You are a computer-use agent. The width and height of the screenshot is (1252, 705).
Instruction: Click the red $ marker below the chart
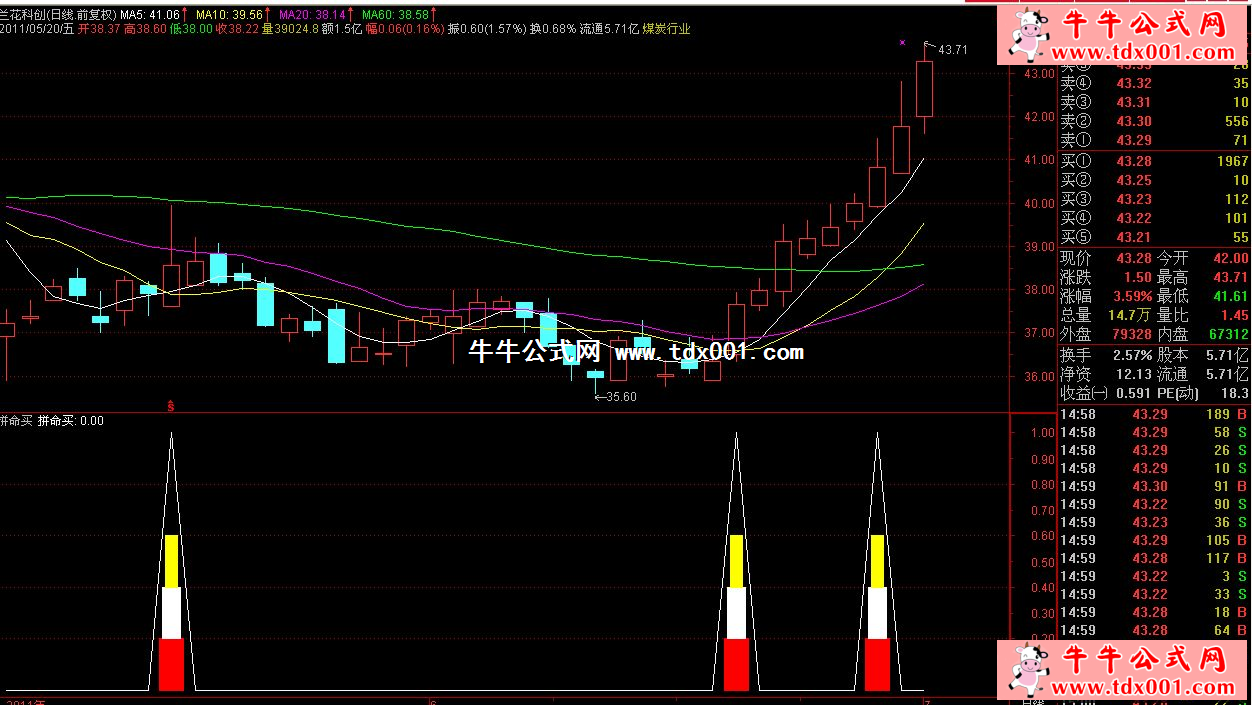point(171,406)
